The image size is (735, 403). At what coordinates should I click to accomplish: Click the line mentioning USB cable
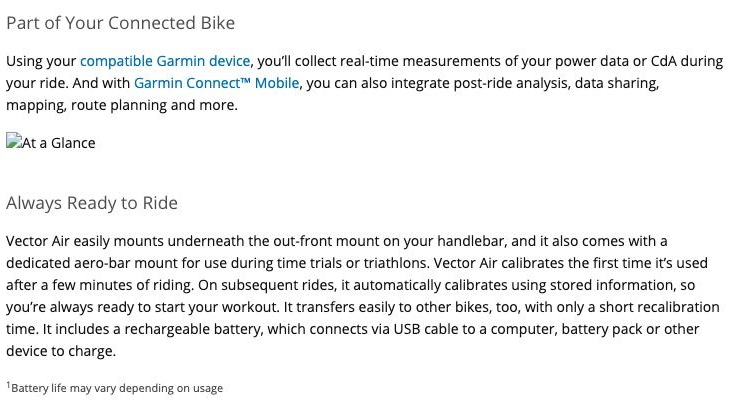(x=352, y=329)
